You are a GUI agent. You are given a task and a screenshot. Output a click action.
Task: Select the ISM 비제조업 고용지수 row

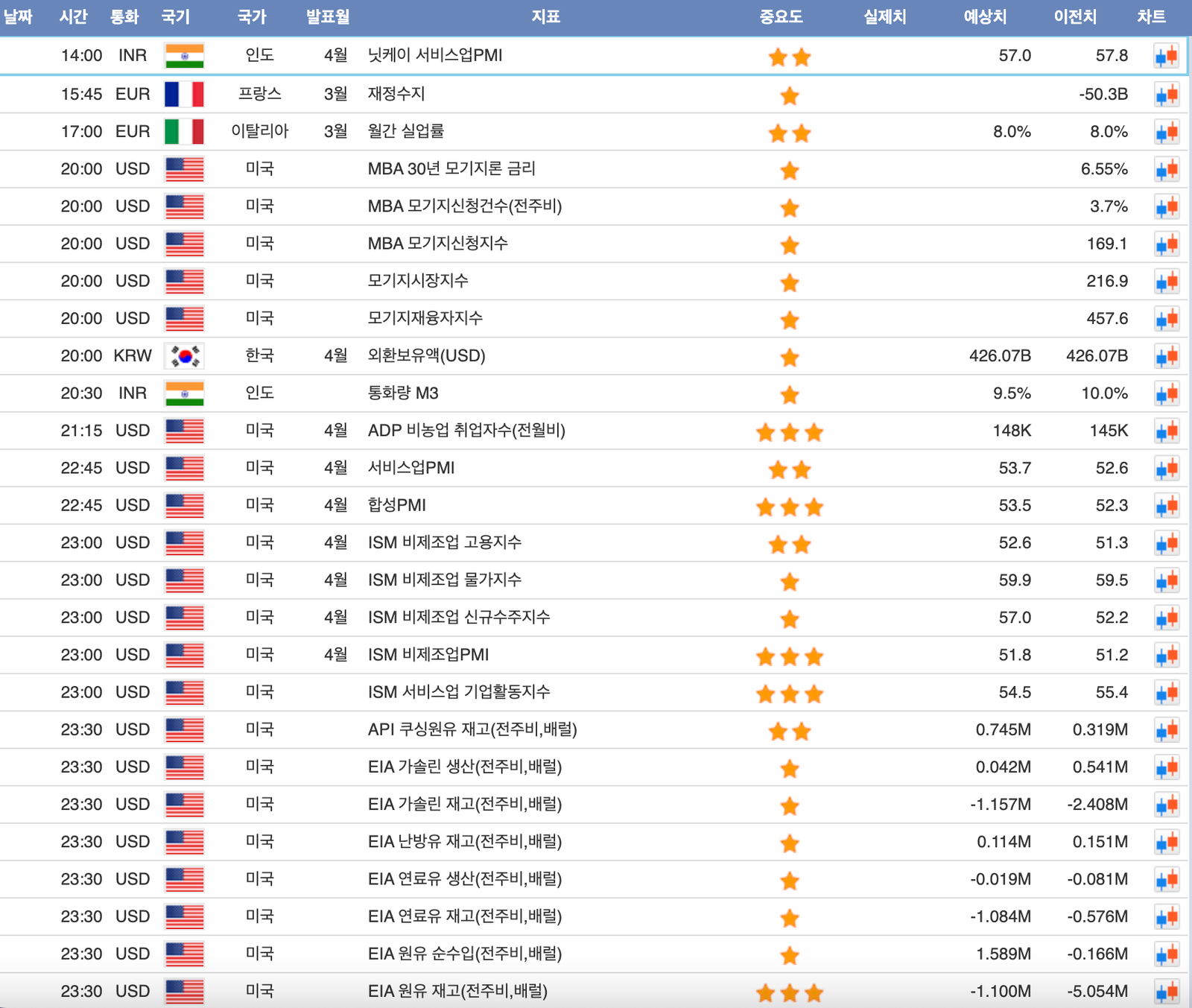click(x=445, y=543)
